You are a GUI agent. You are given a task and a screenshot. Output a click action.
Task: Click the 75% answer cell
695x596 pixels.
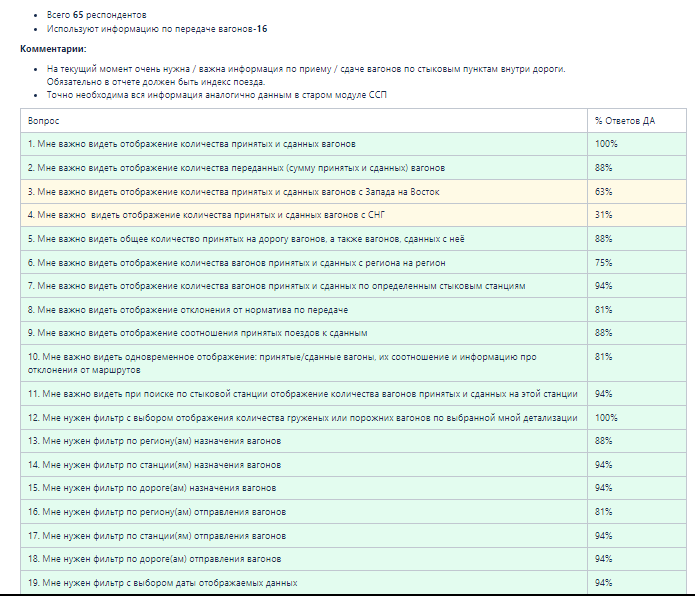click(x=603, y=262)
